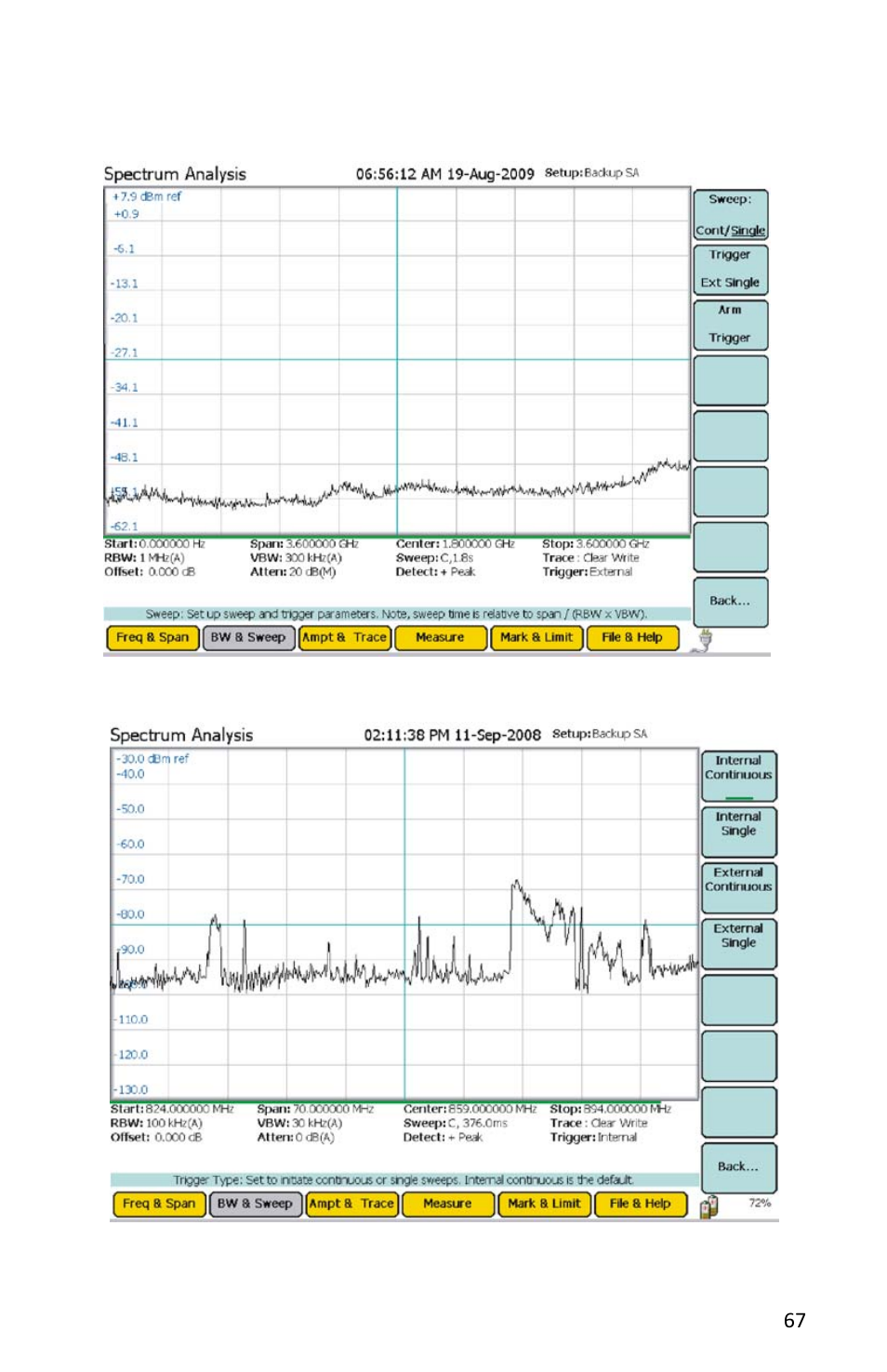Image resolution: width=887 pixels, height=1372 pixels.
Task: Open Freq & Span tab in top screen
Action: 152,638
